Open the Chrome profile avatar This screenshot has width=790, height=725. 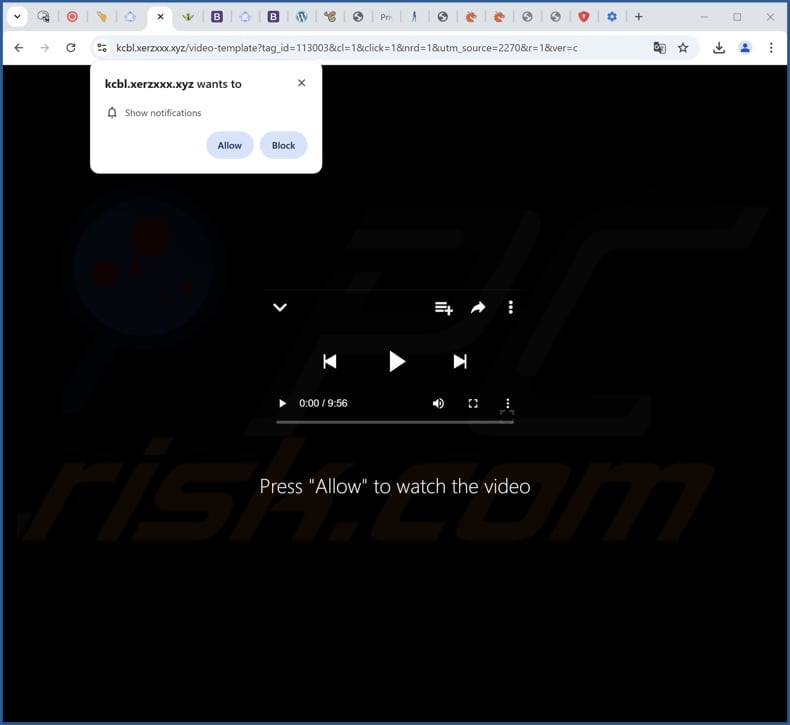click(x=745, y=48)
